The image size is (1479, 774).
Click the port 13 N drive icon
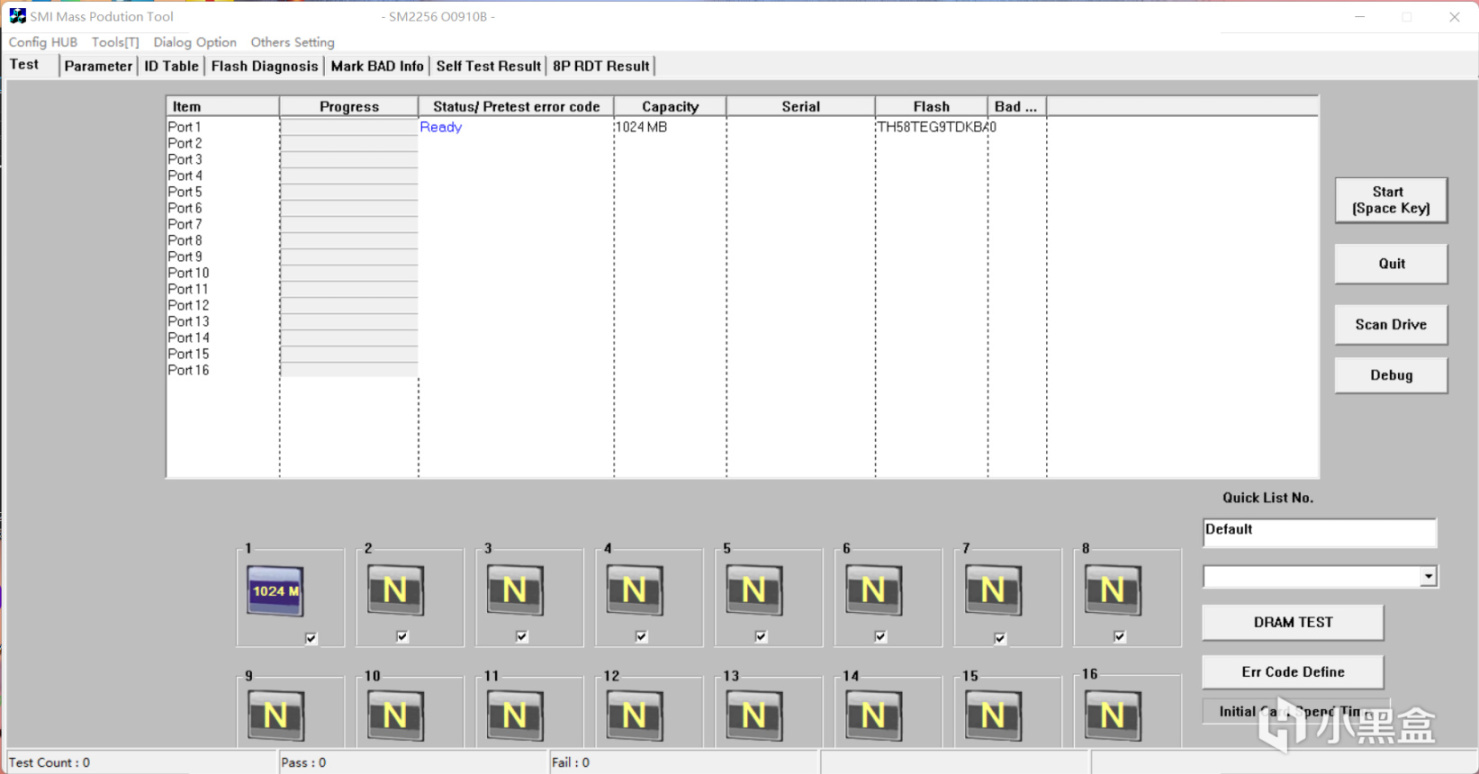754,717
